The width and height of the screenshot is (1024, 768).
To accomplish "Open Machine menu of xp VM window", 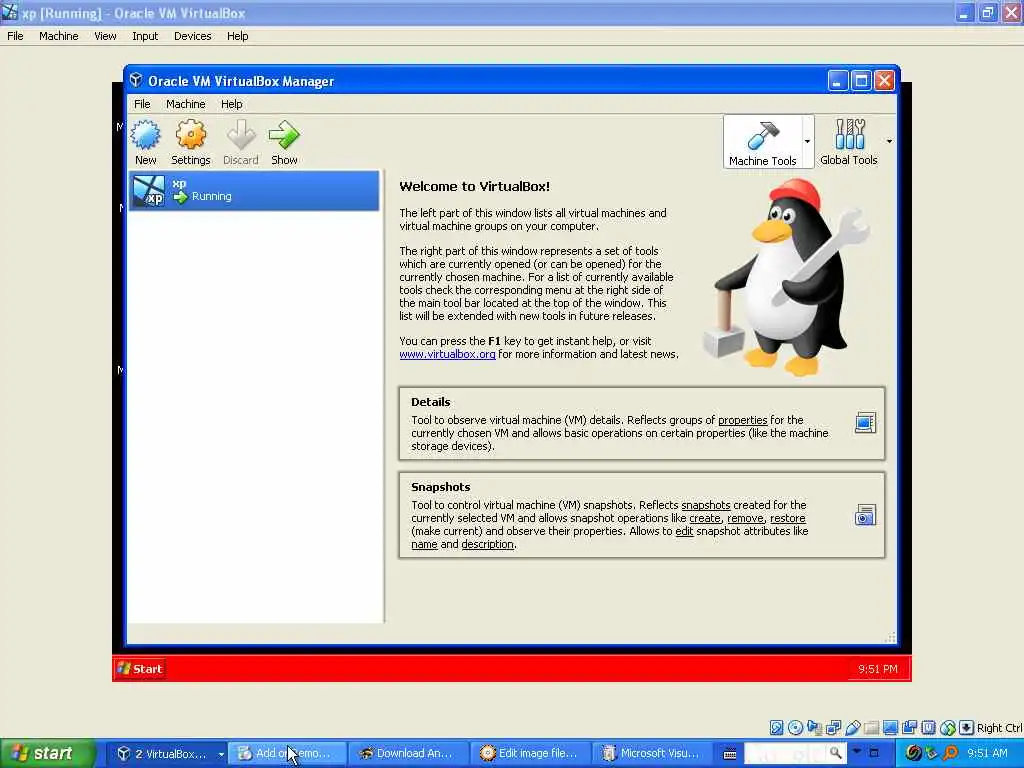I will click(59, 36).
